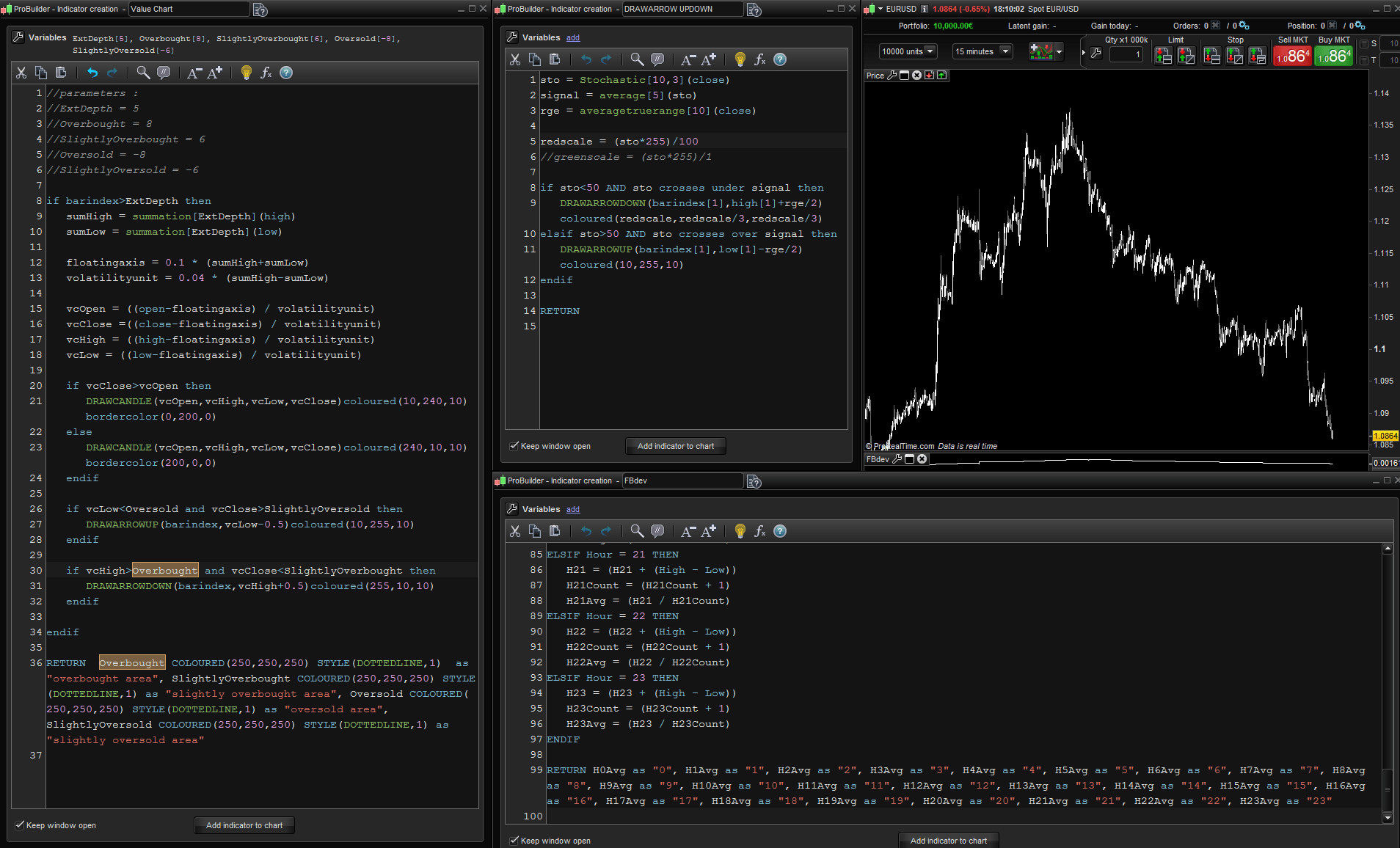Place buy limit order icon
This screenshot has height=848, width=1400.
coord(1163,55)
